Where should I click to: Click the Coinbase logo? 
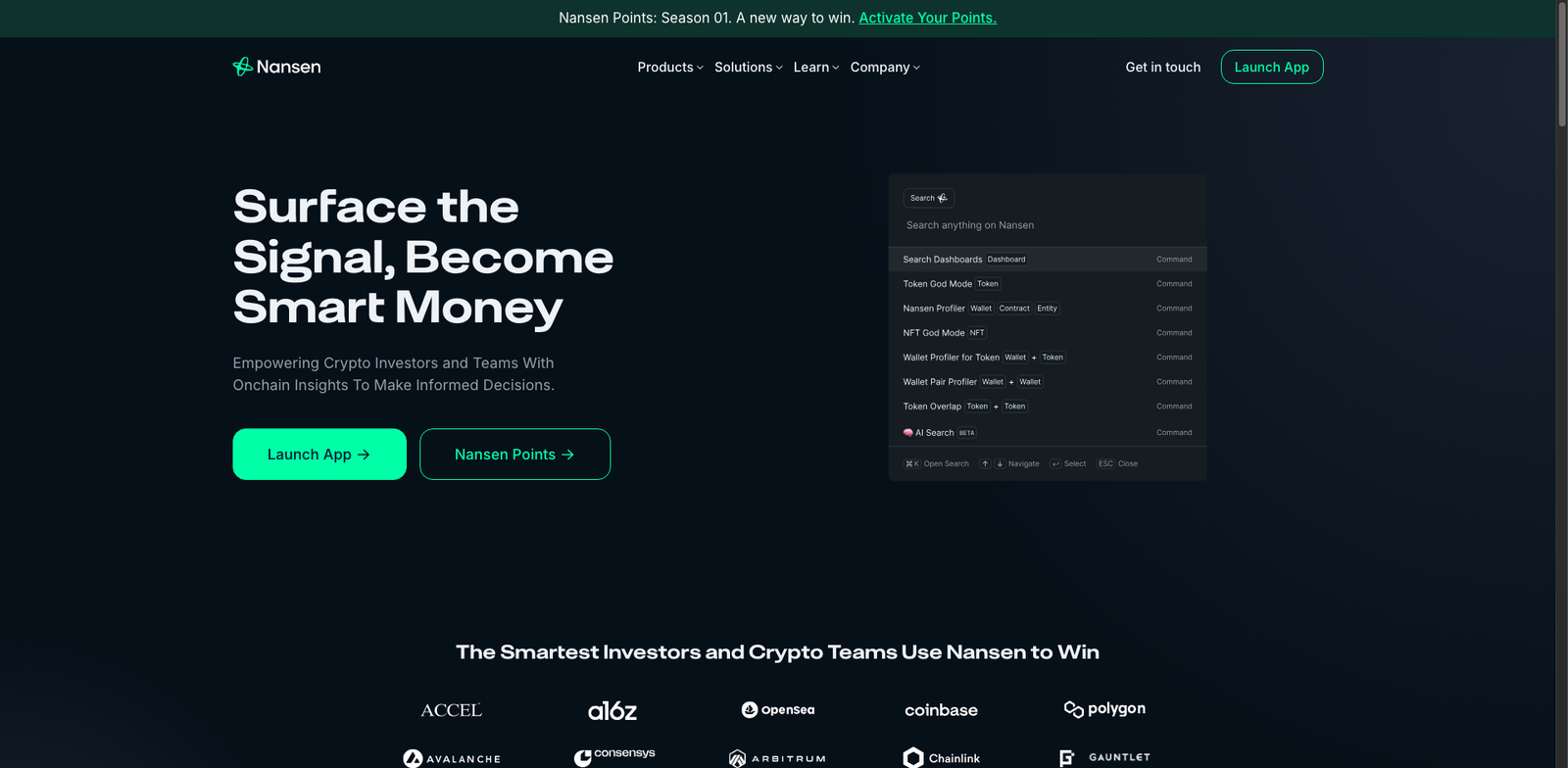pos(941,710)
